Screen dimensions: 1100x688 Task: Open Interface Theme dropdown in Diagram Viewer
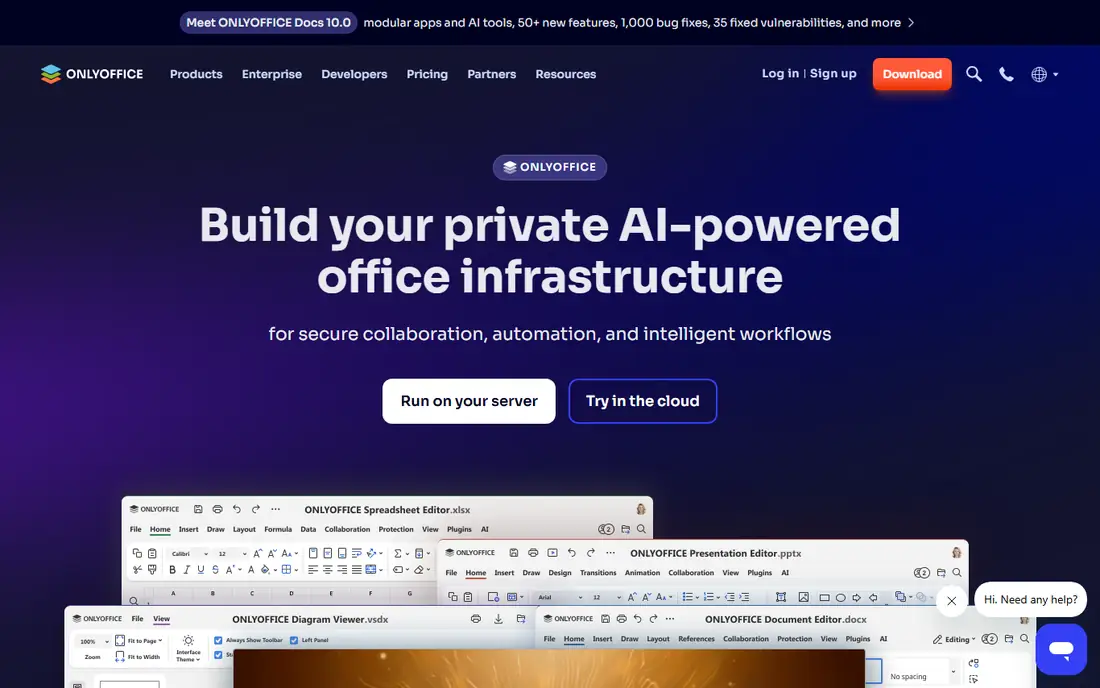click(188, 649)
